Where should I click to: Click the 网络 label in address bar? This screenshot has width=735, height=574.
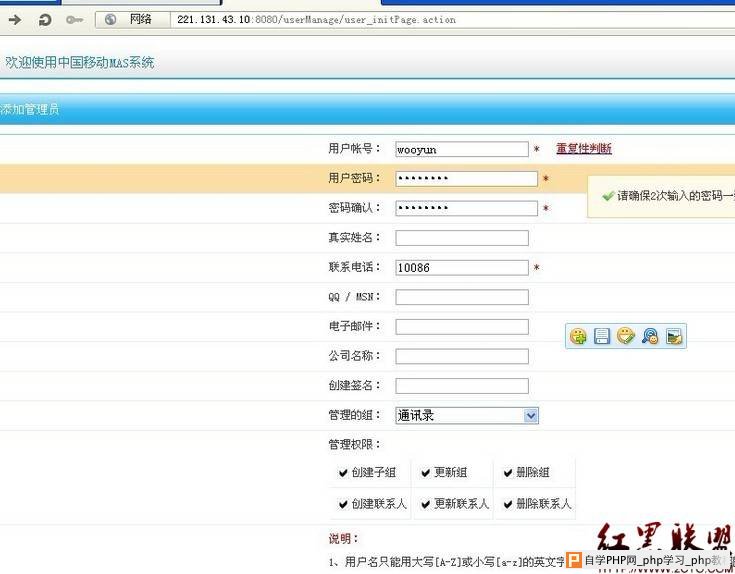pyautogui.click(x=141, y=19)
